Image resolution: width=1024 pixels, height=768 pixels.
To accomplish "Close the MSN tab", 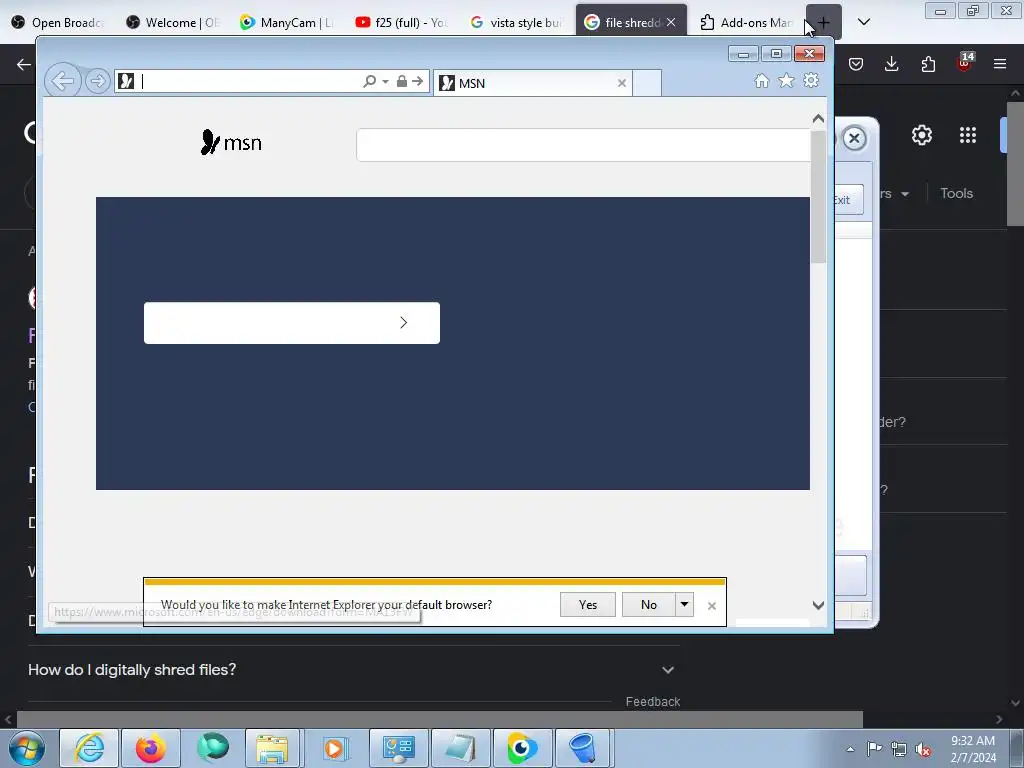I will click(622, 83).
